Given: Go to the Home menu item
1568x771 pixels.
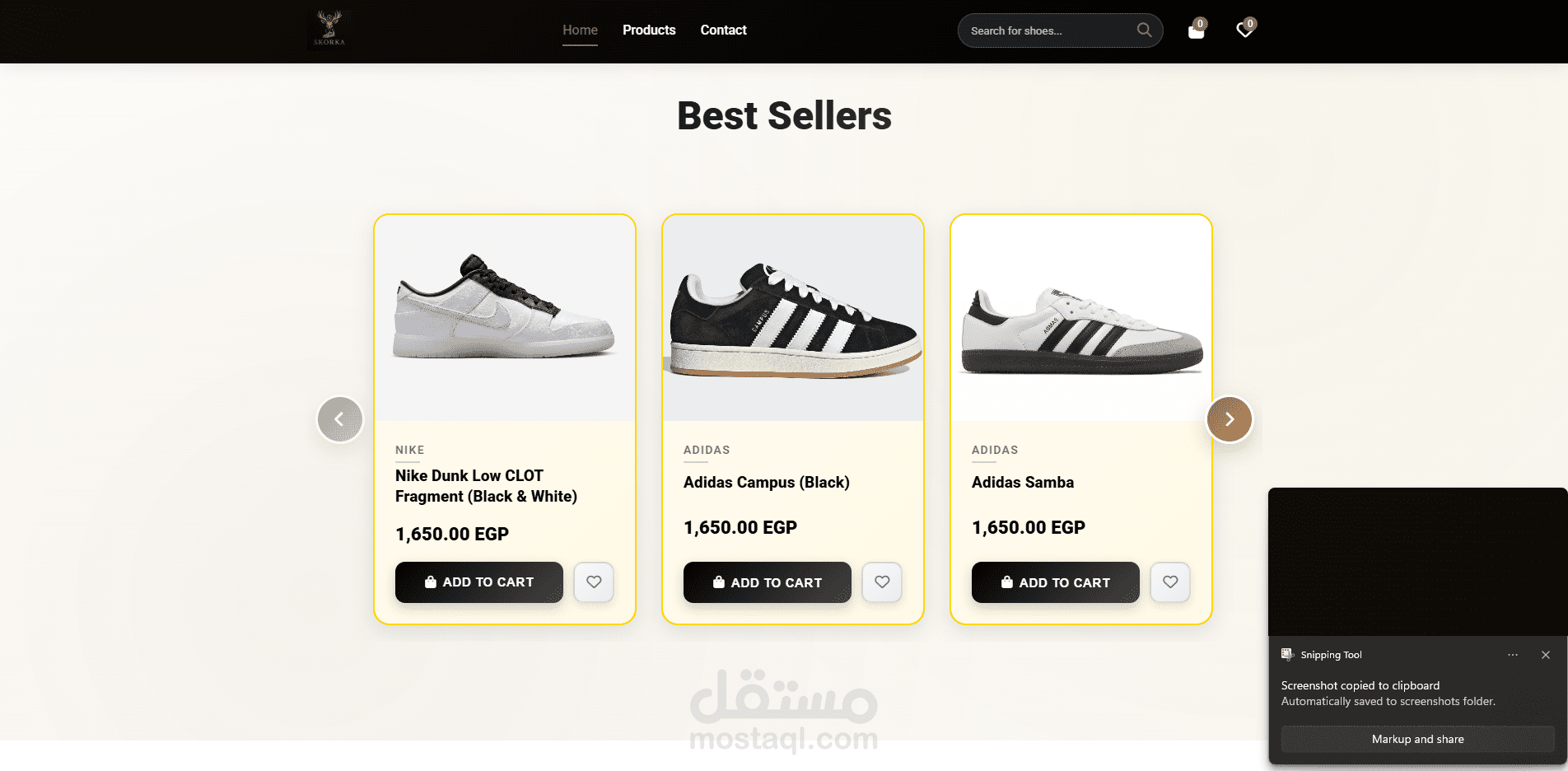Looking at the screenshot, I should coord(580,30).
